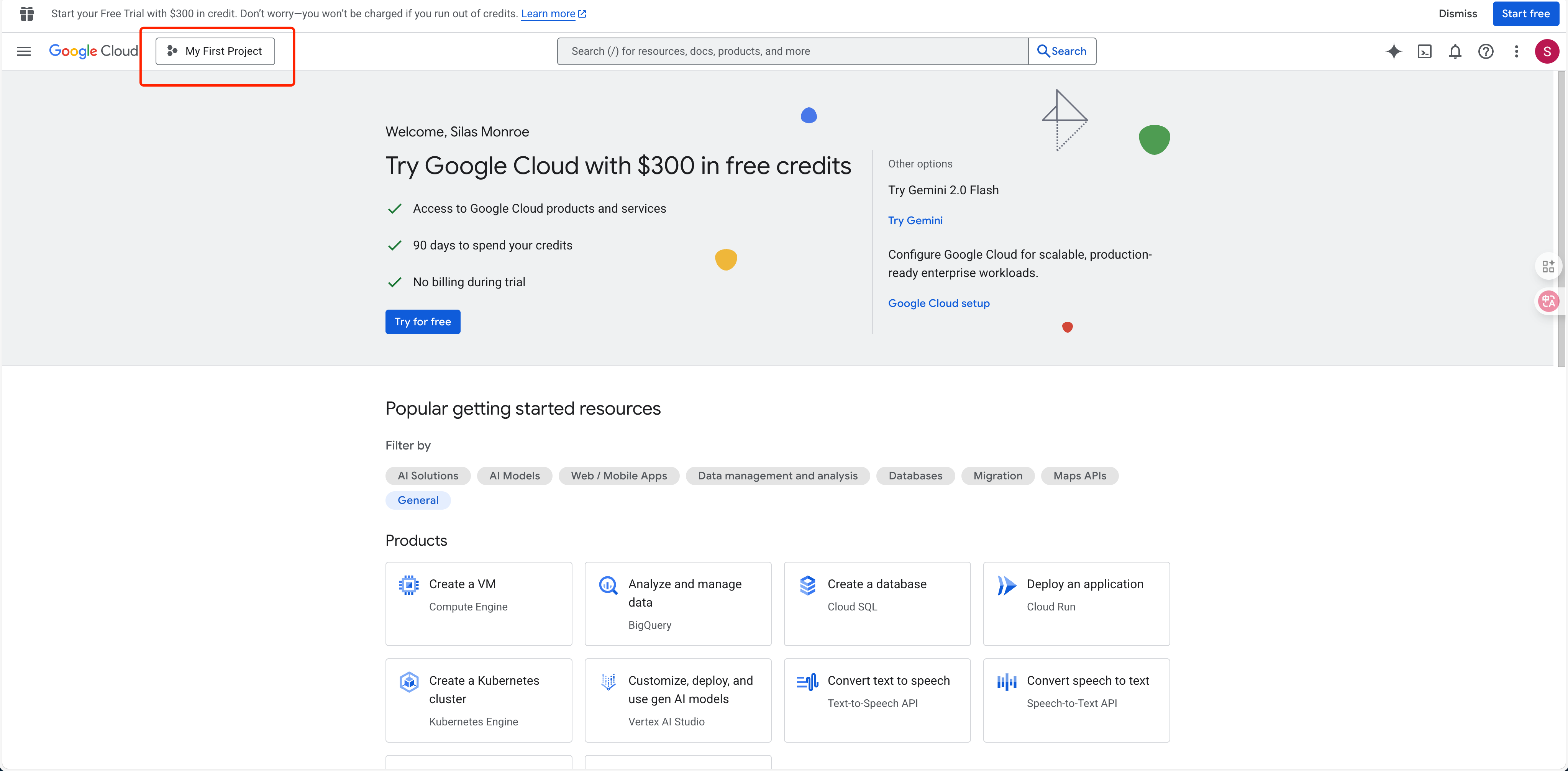Open the notifications bell
The height and width of the screenshot is (771, 1568).
pos(1455,51)
